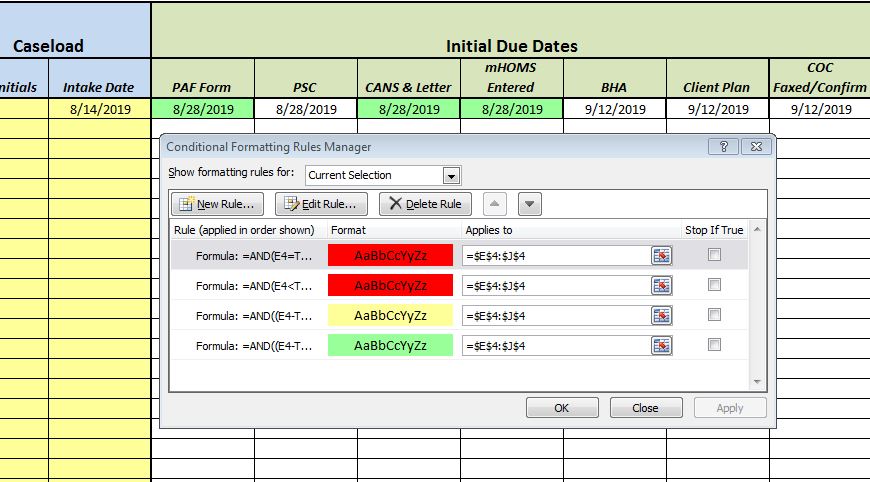
Task: Click Client Plan cell 9/12/2019
Action: click(718, 109)
